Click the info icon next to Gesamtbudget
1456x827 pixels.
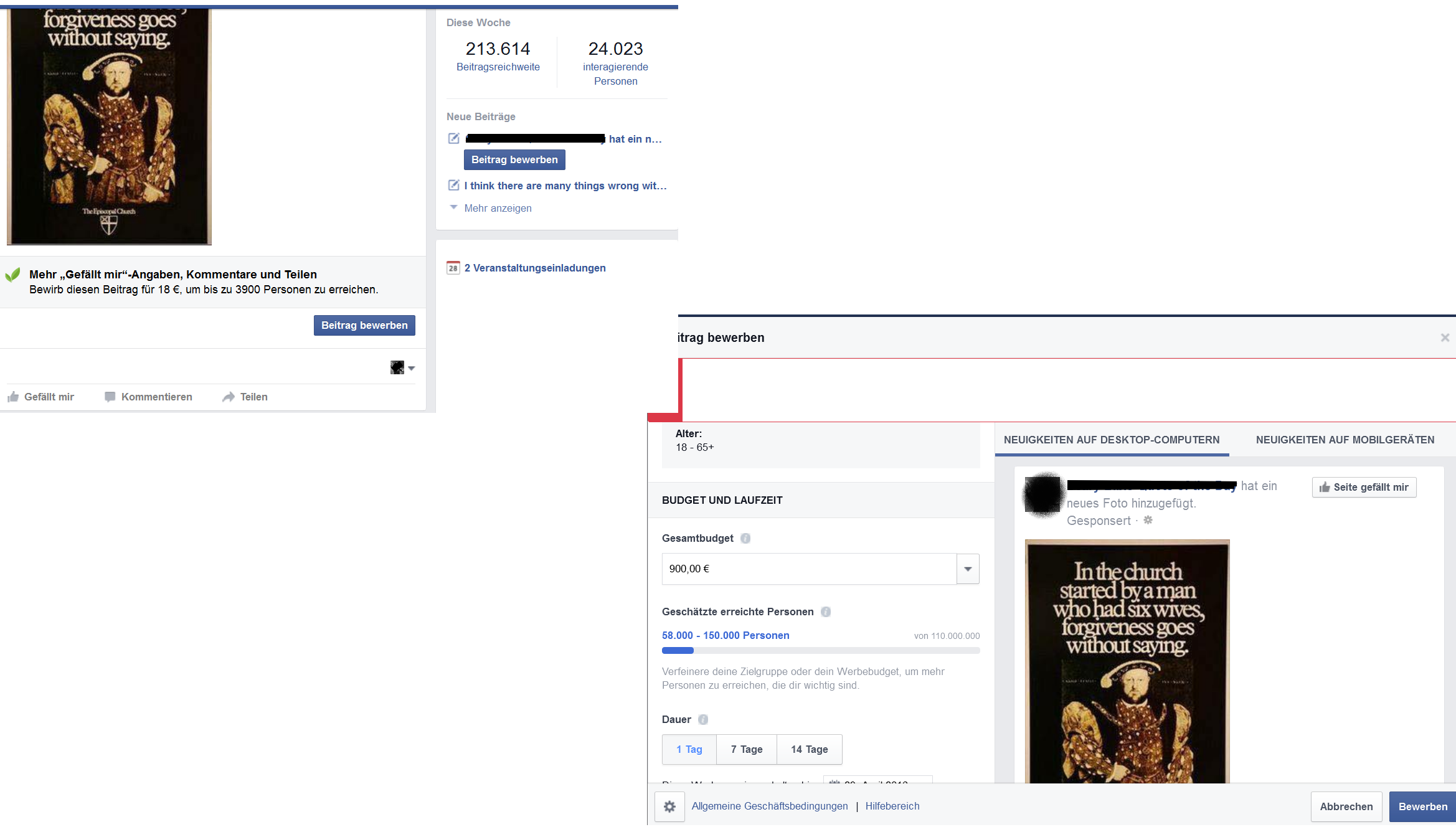point(745,538)
